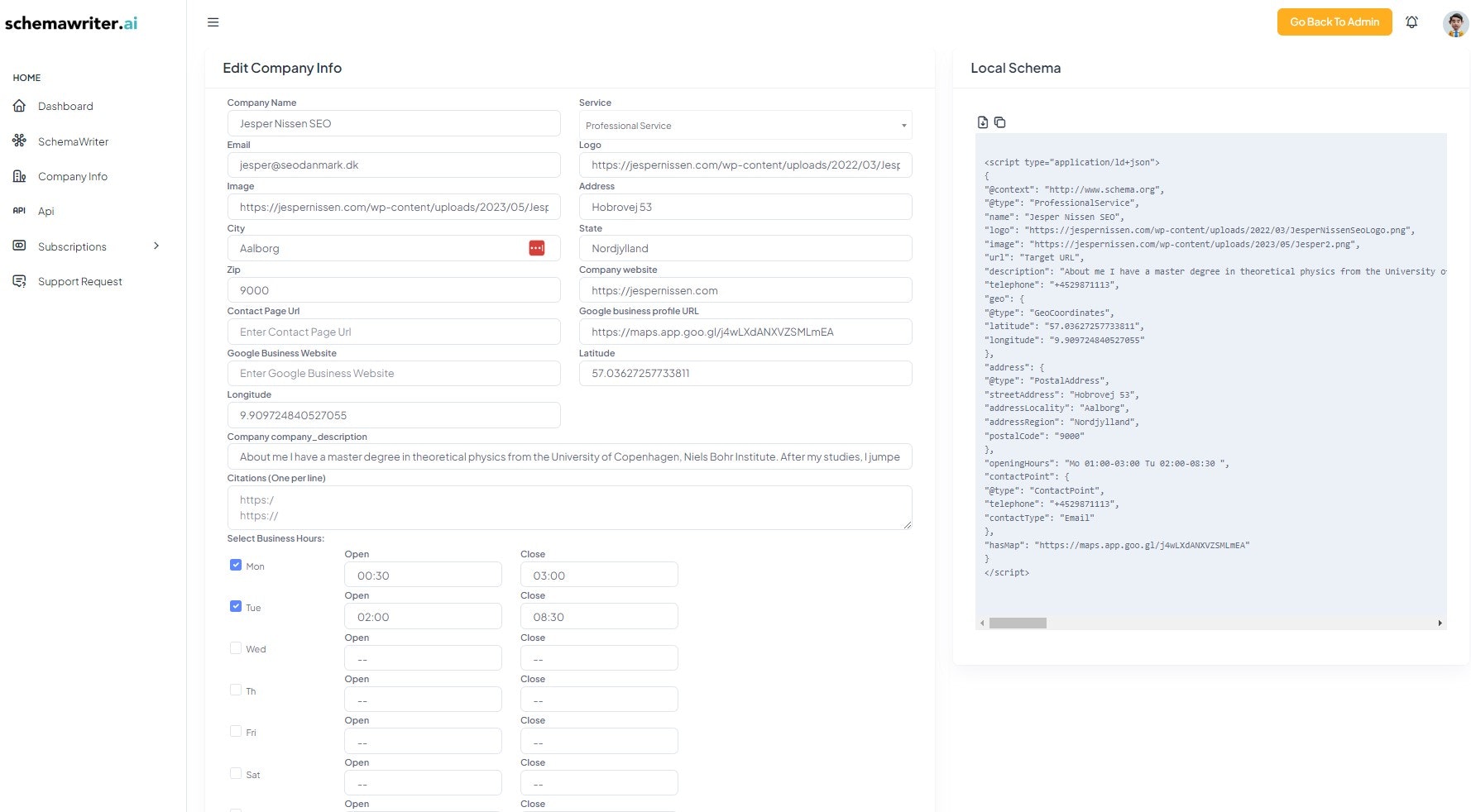The width and height of the screenshot is (1471, 812).
Task: Click the horizontal scrollbar thumb in schema code
Action: 1018,623
